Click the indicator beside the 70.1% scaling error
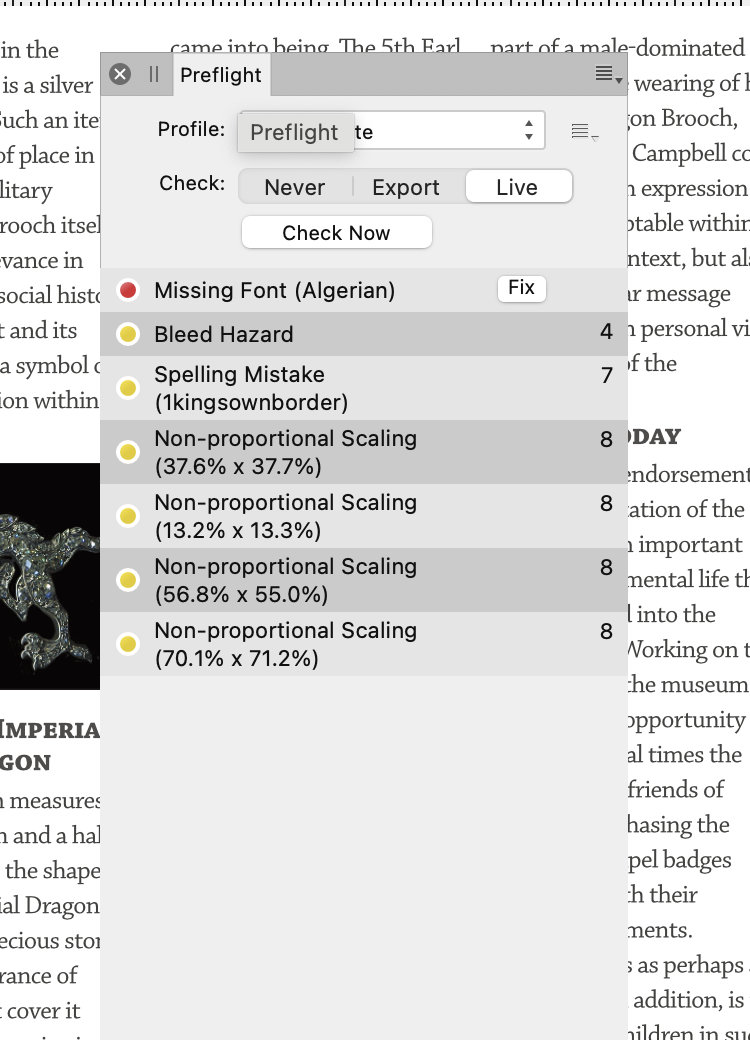Screen dimensions: 750x1040 (x=127, y=644)
